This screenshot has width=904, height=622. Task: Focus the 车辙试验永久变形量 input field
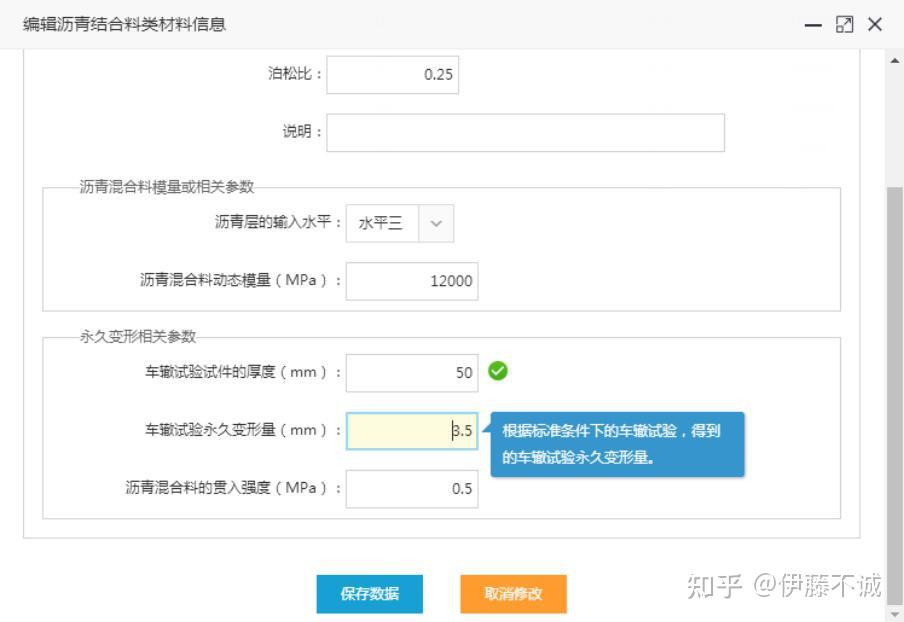[412, 431]
